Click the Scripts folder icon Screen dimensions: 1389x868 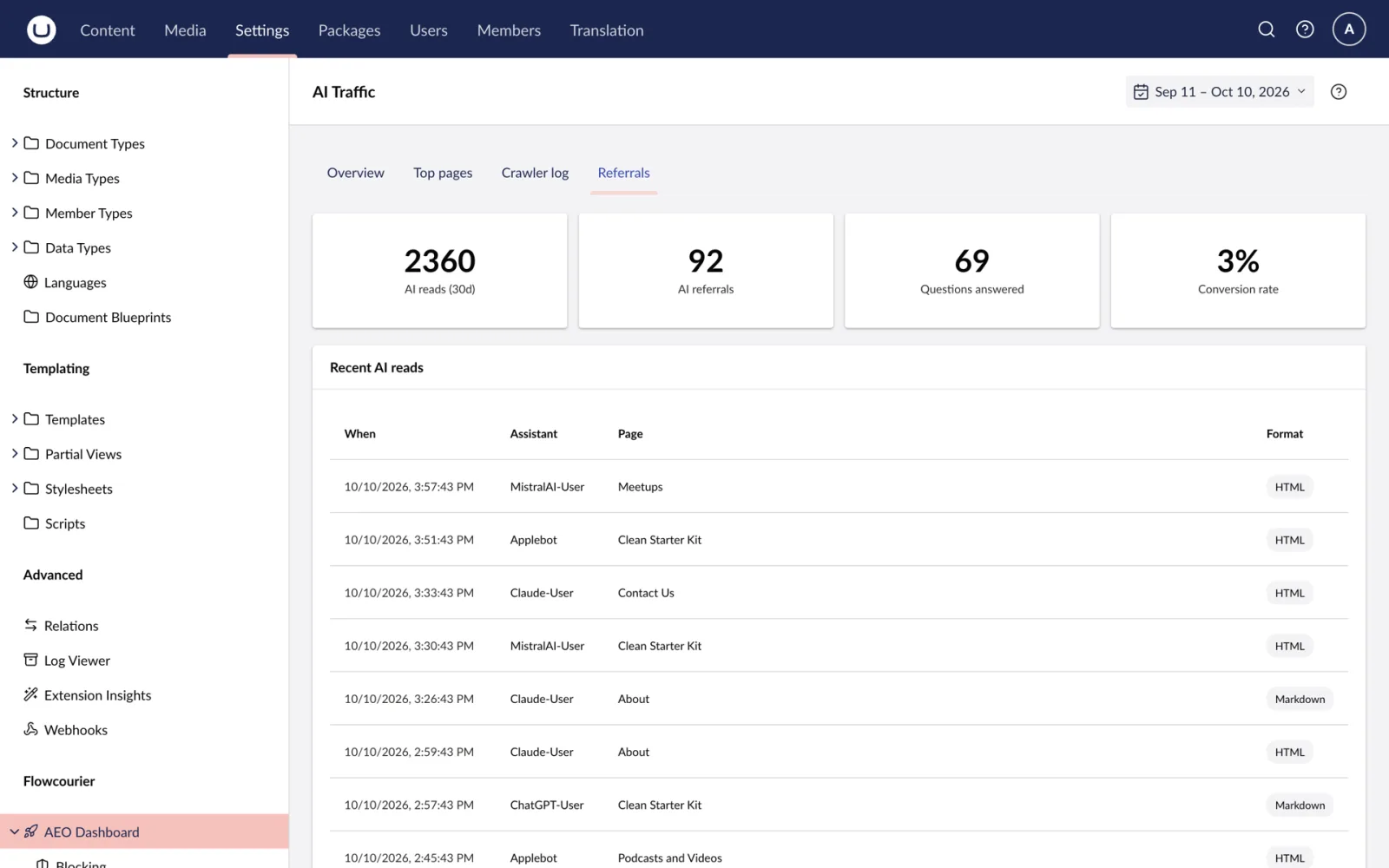[31, 523]
